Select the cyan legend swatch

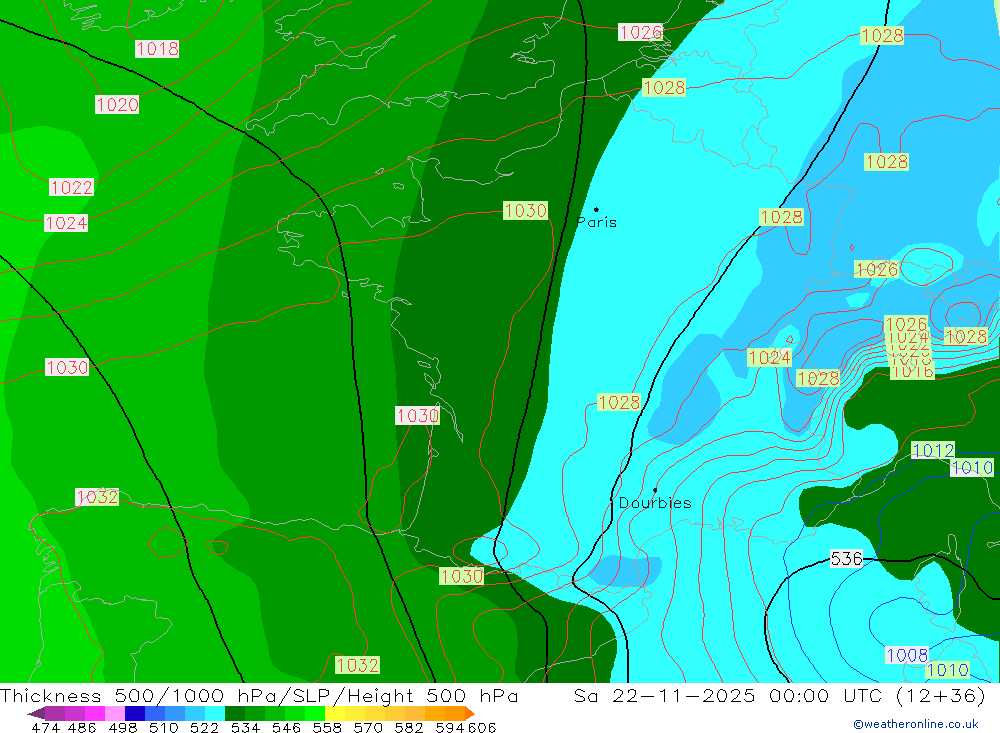click(215, 713)
